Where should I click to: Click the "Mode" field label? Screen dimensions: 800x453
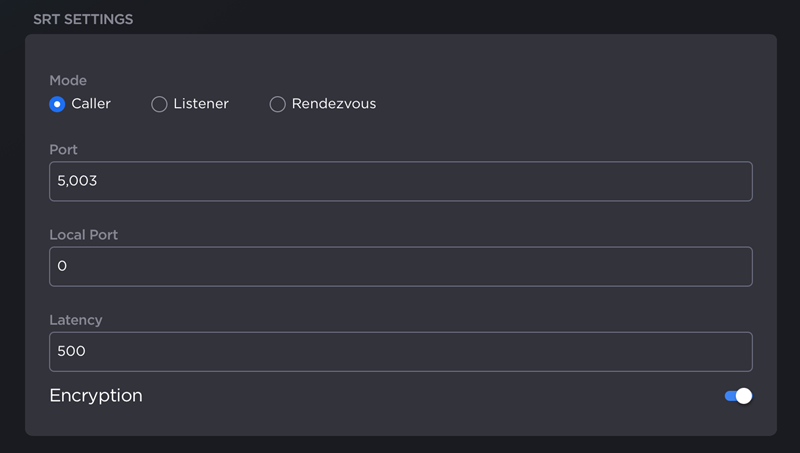(x=68, y=80)
